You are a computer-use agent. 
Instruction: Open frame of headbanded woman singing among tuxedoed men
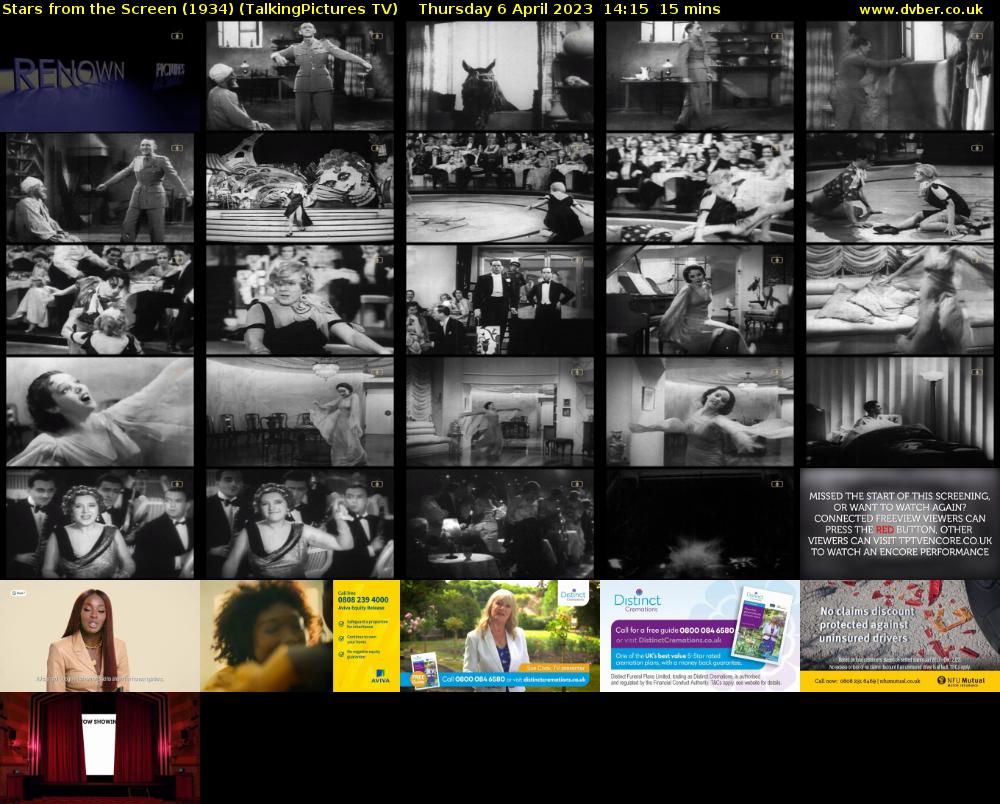click(x=100, y=523)
